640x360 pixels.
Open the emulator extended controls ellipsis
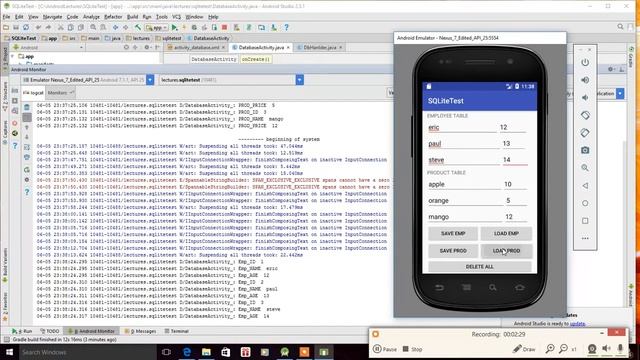click(x=585, y=238)
